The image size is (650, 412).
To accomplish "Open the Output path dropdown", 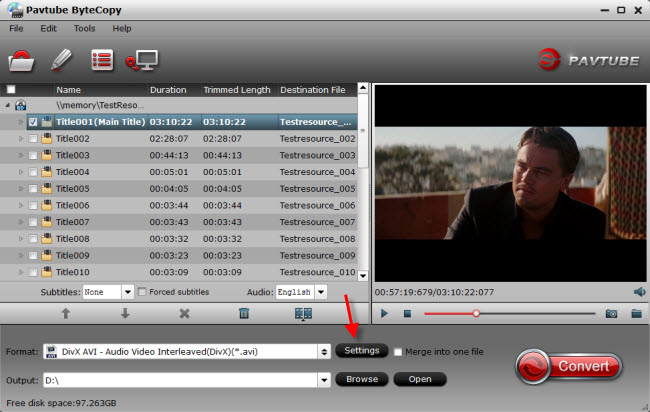I will [324, 380].
